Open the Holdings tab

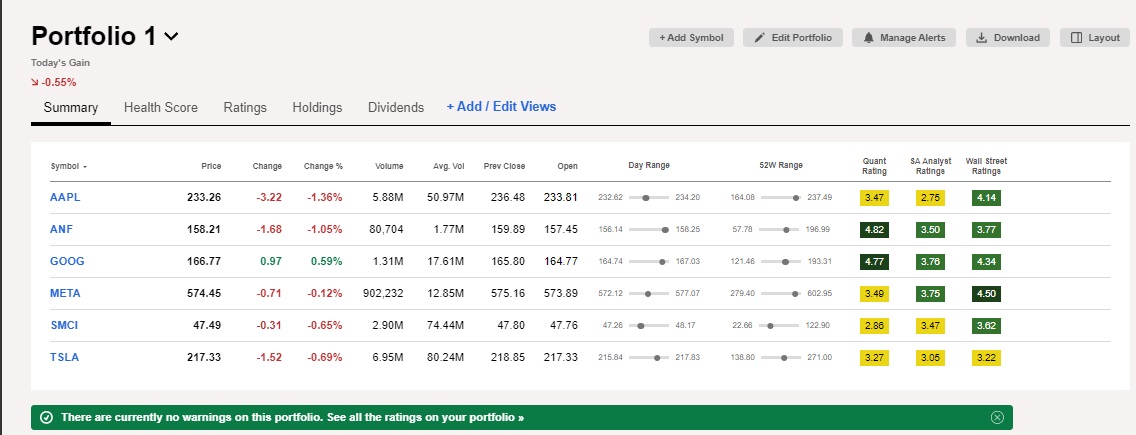317,107
